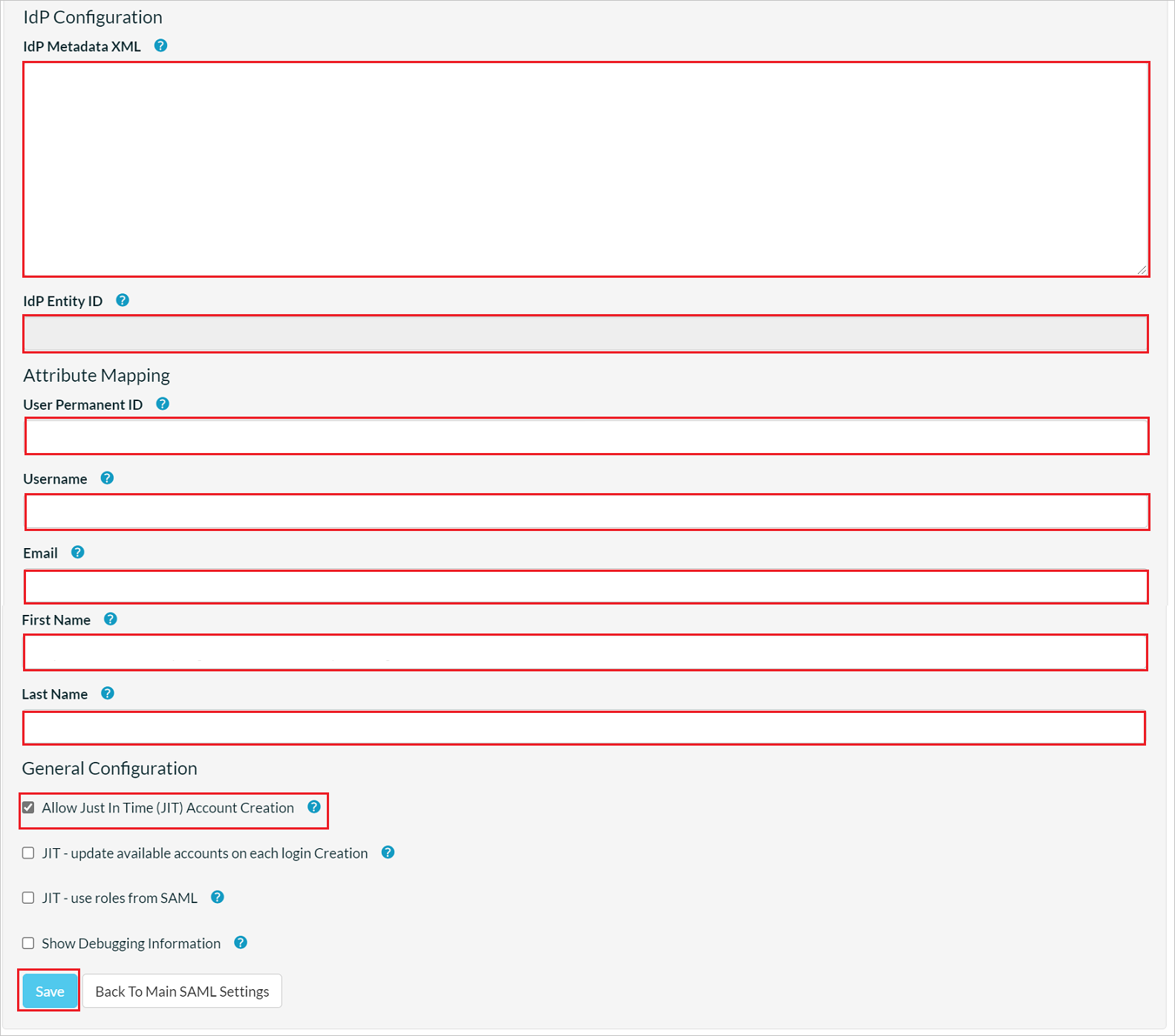Open help icon next to IdP Entity ID

tap(123, 300)
